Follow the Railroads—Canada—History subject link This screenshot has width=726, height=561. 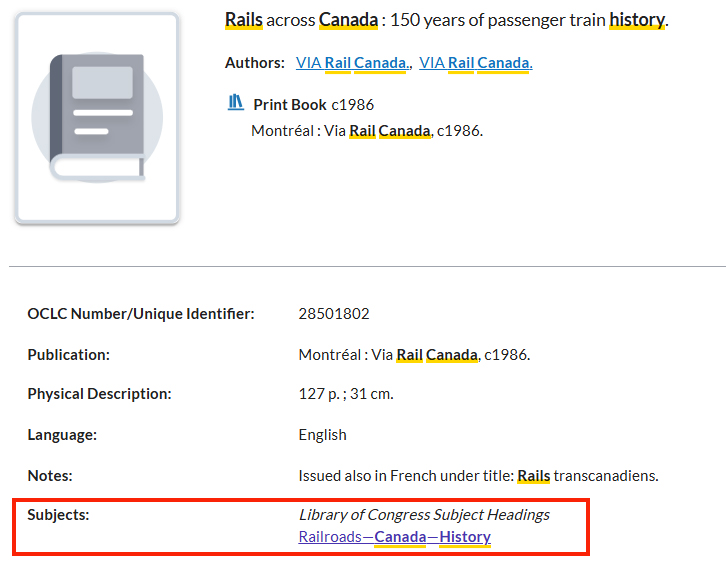tap(394, 537)
